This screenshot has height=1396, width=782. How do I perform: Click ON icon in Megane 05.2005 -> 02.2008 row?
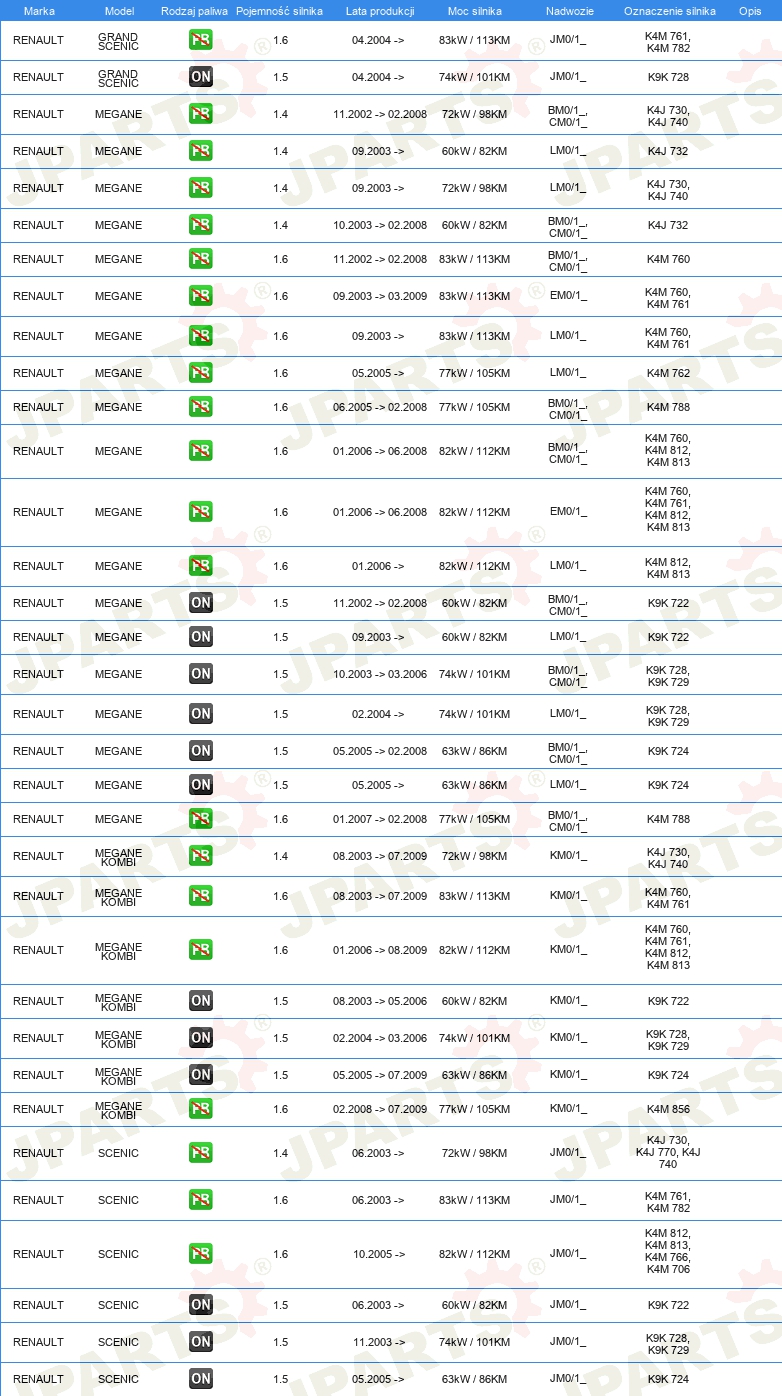pyautogui.click(x=201, y=751)
